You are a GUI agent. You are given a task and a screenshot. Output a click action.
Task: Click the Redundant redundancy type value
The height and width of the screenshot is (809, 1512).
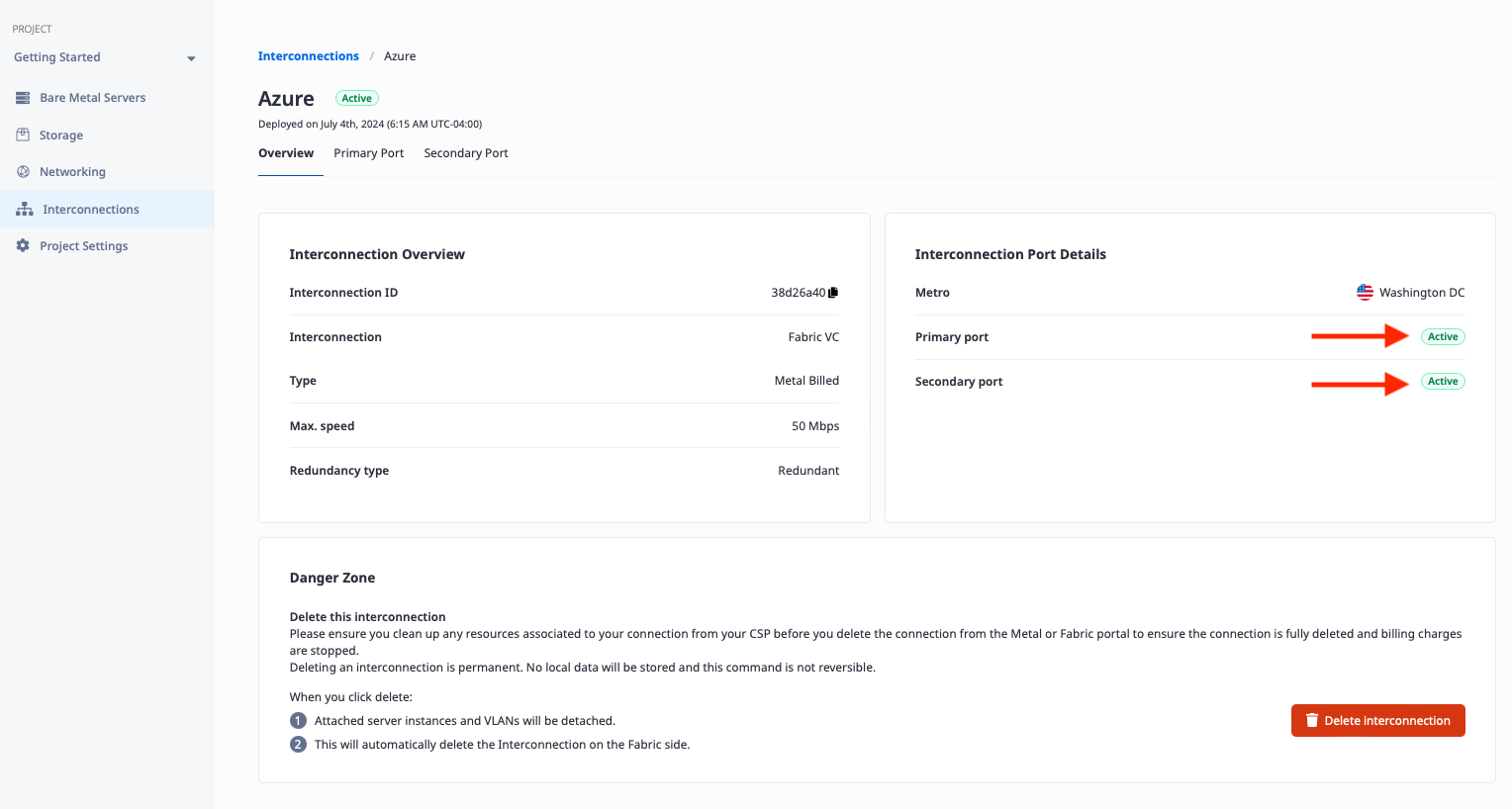[808, 471]
